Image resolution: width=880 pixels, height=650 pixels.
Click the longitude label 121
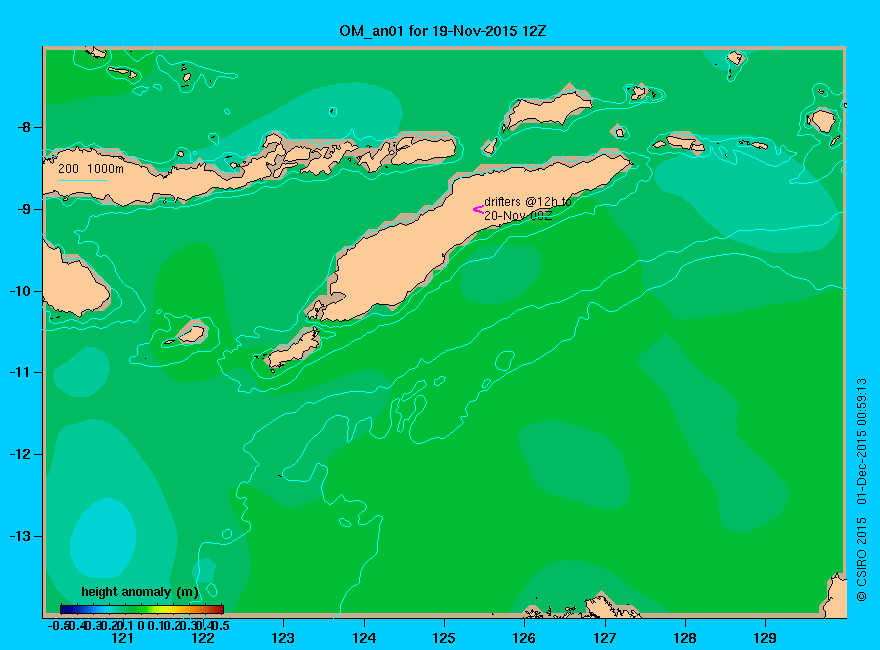pyautogui.click(x=122, y=638)
